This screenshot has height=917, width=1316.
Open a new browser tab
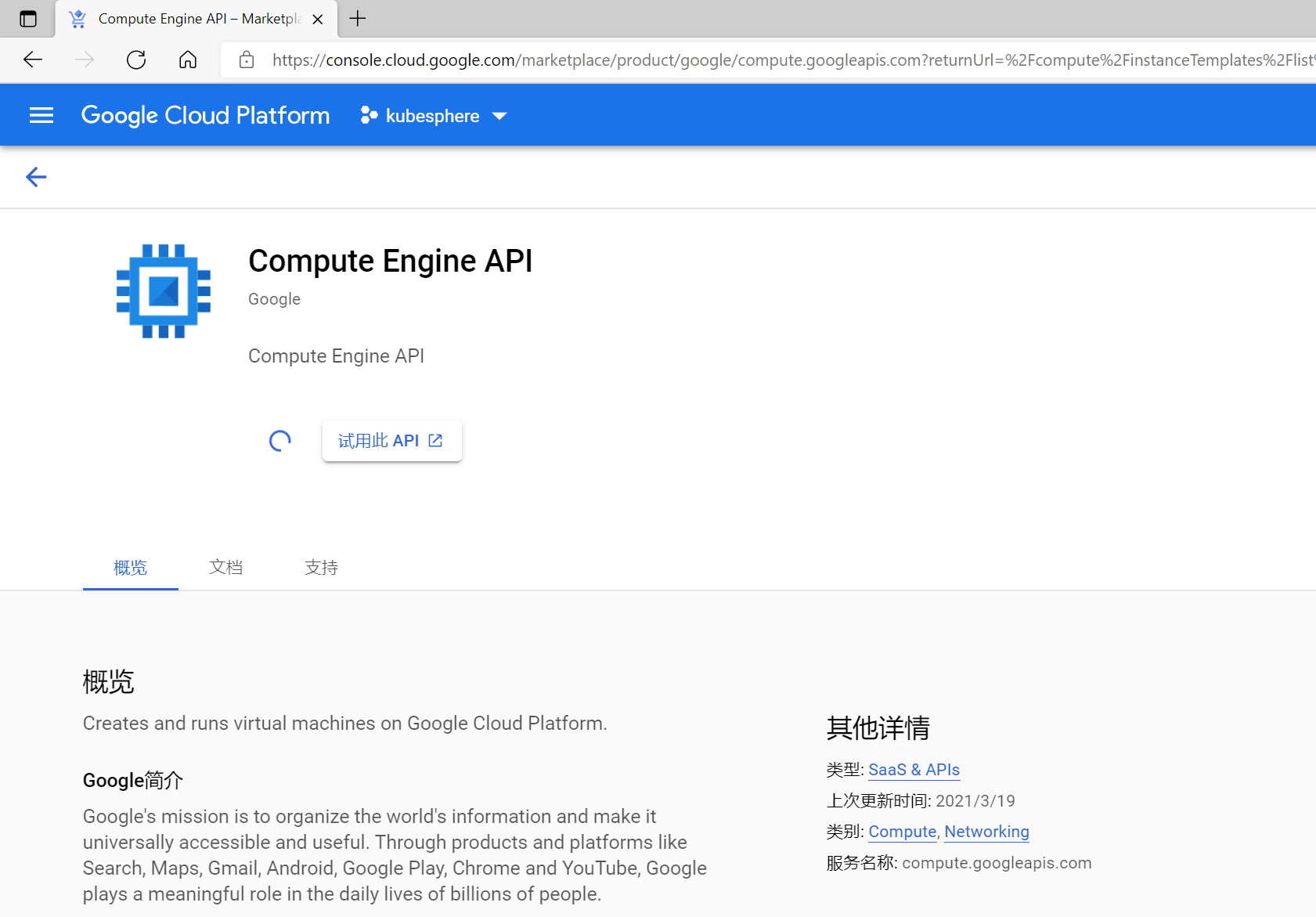(x=358, y=19)
